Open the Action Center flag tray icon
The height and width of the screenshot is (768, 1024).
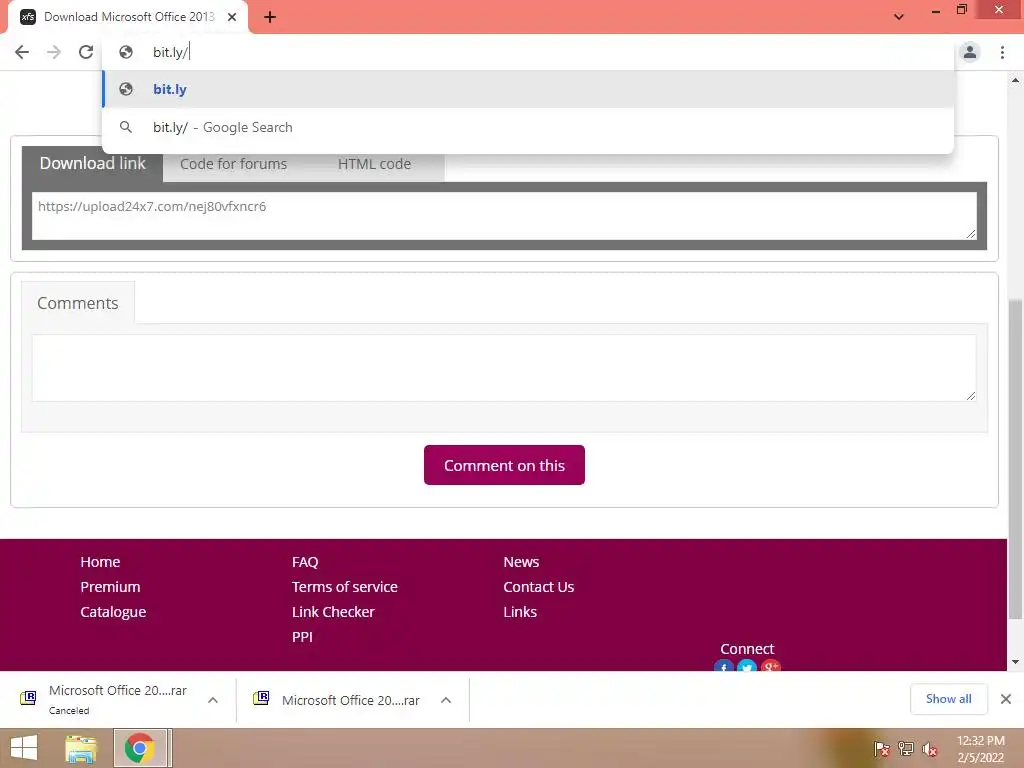(882, 749)
